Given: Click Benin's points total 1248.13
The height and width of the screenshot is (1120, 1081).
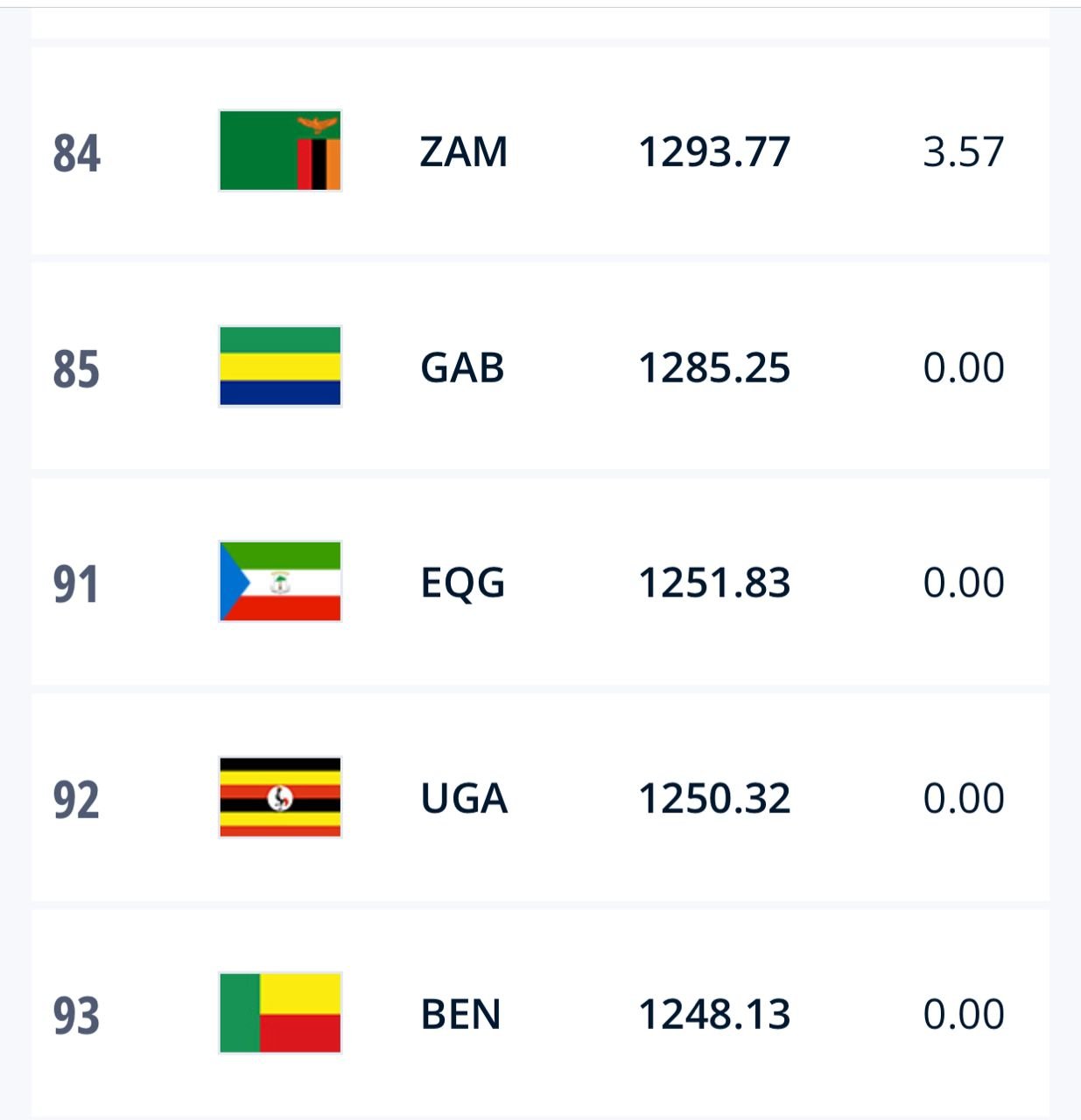Looking at the screenshot, I should (714, 1014).
